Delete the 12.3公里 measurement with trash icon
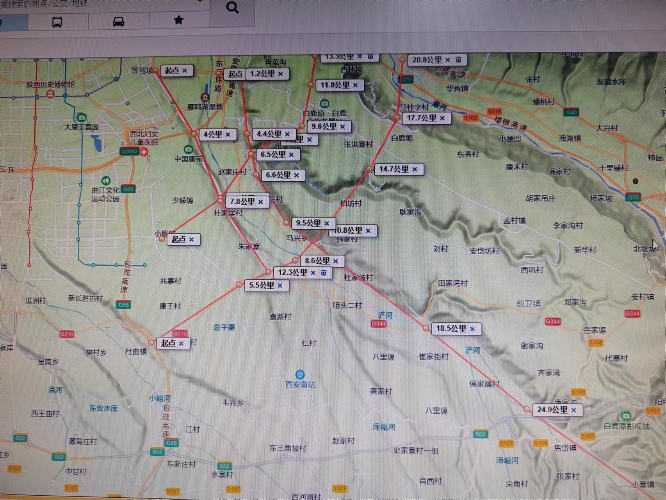Image resolution: width=666 pixels, height=500 pixels. pos(323,272)
